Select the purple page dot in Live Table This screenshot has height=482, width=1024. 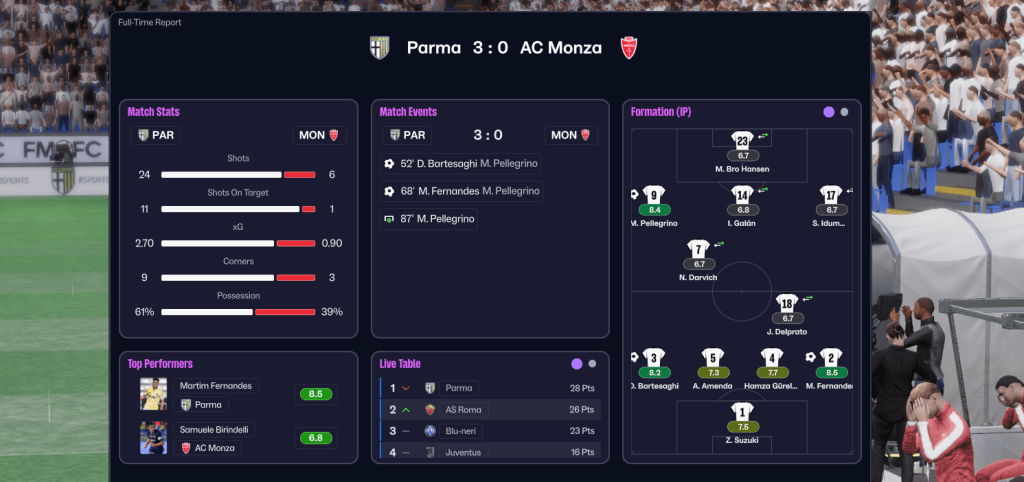pyautogui.click(x=577, y=364)
